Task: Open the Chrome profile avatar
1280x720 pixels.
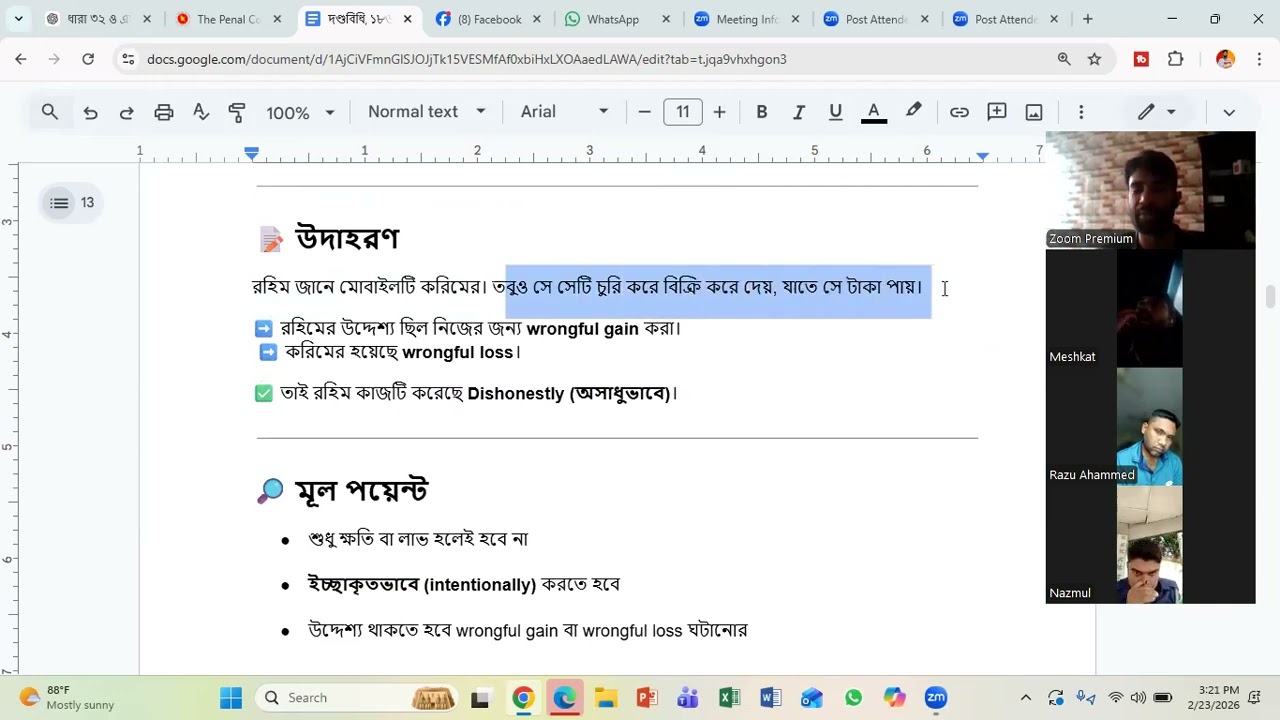Action: point(1225,59)
